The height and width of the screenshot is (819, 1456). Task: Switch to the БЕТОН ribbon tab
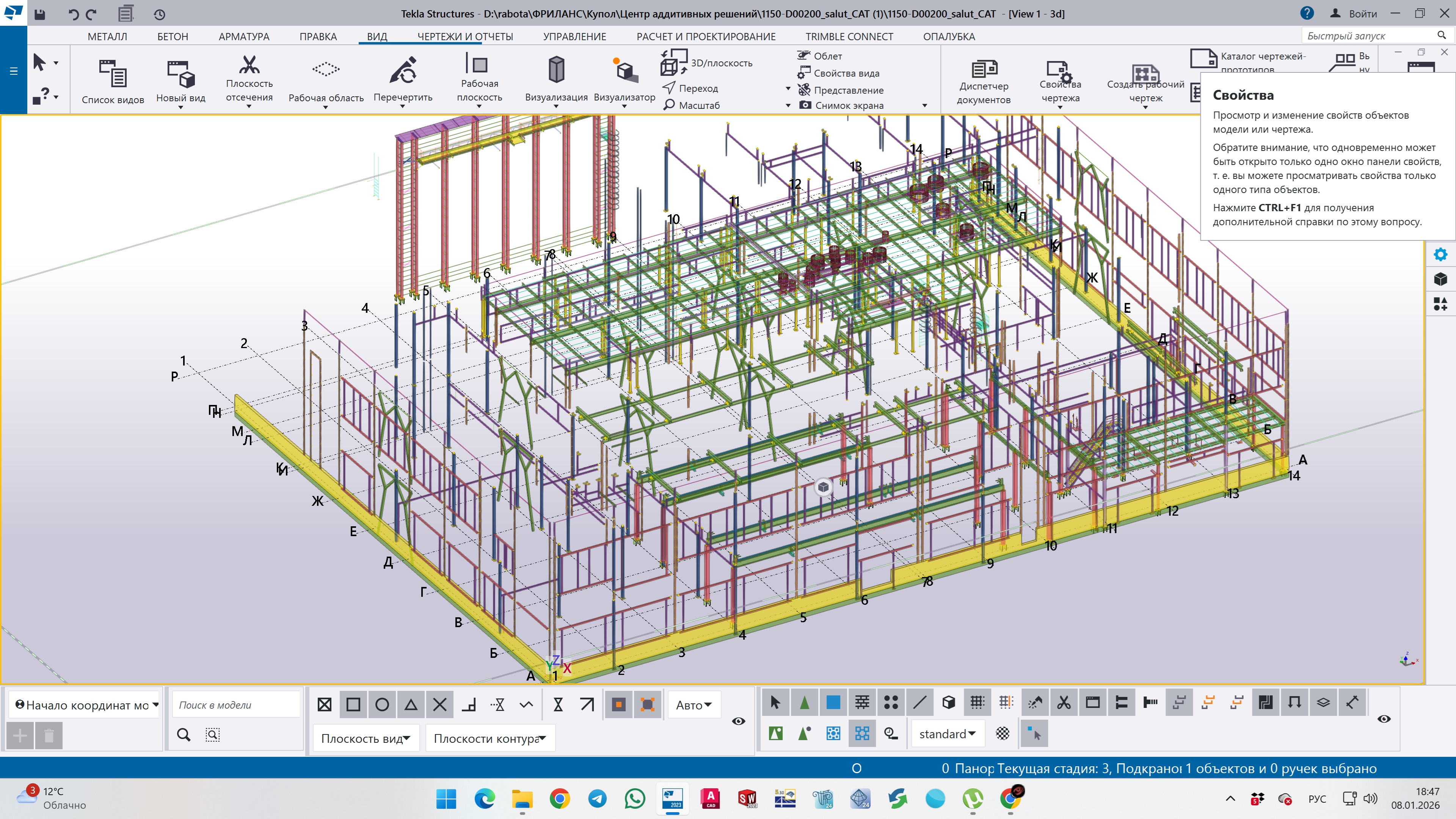[173, 37]
